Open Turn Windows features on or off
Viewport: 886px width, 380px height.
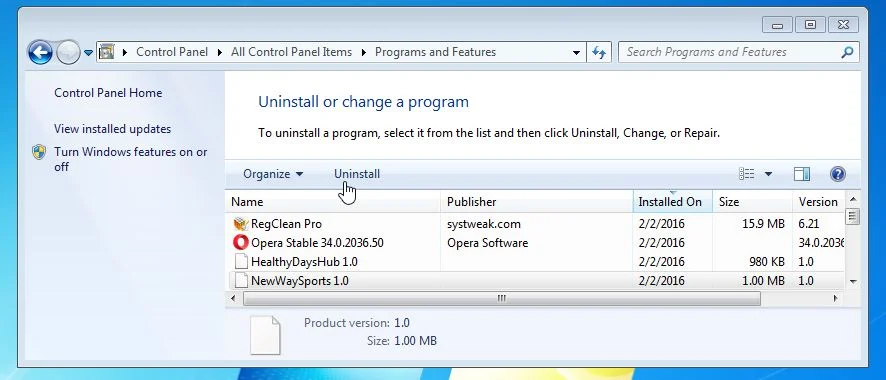point(131,159)
